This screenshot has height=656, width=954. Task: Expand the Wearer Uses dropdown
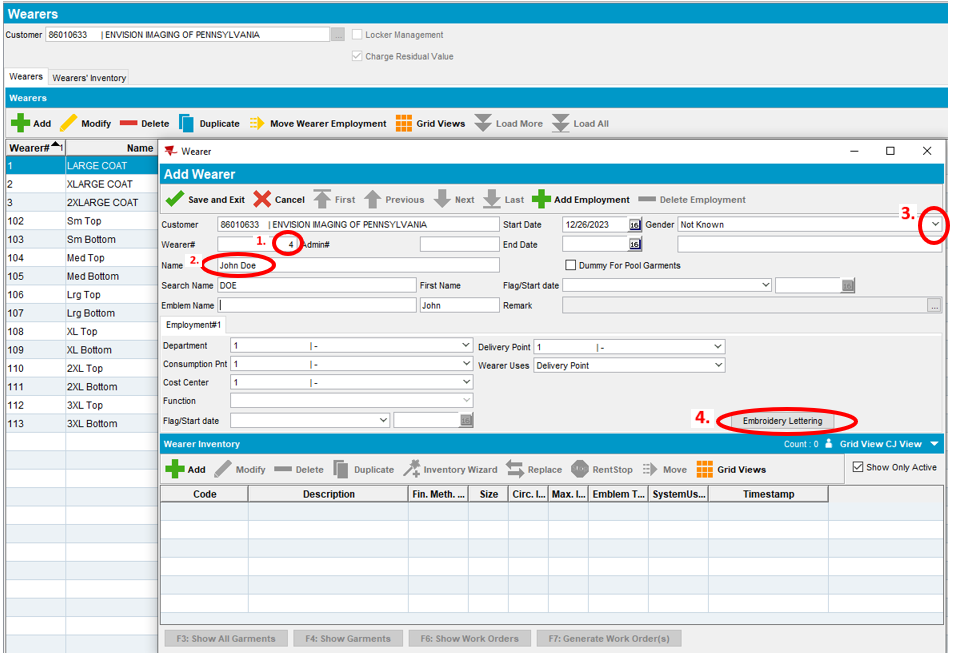717,366
